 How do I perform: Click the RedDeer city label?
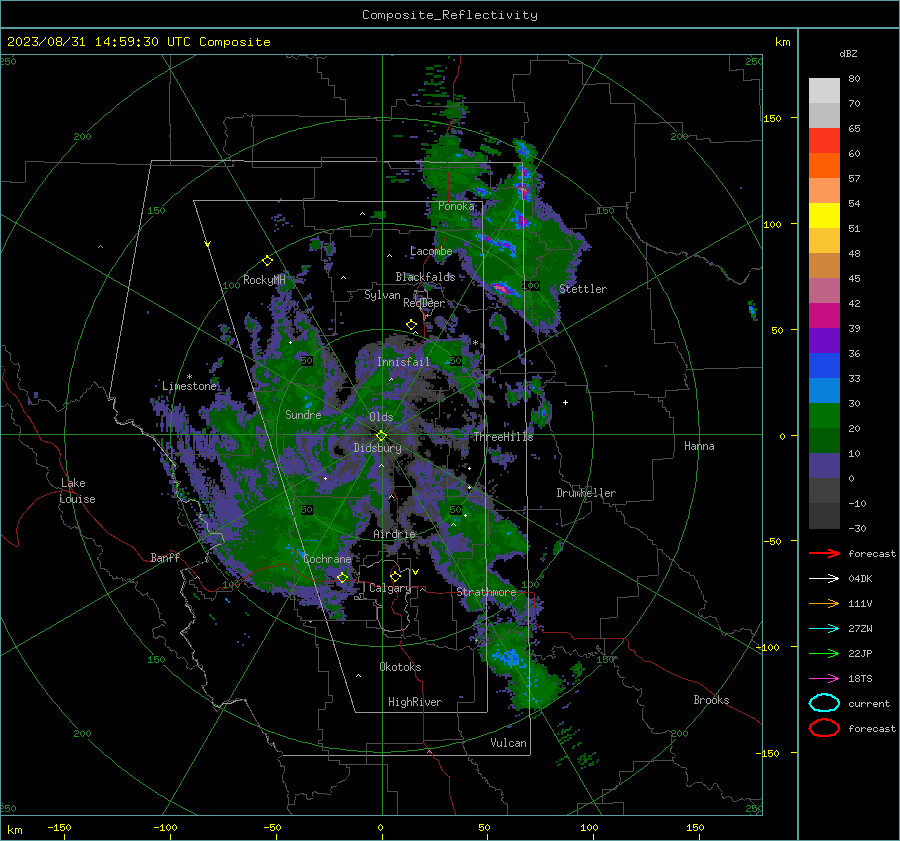(x=424, y=303)
